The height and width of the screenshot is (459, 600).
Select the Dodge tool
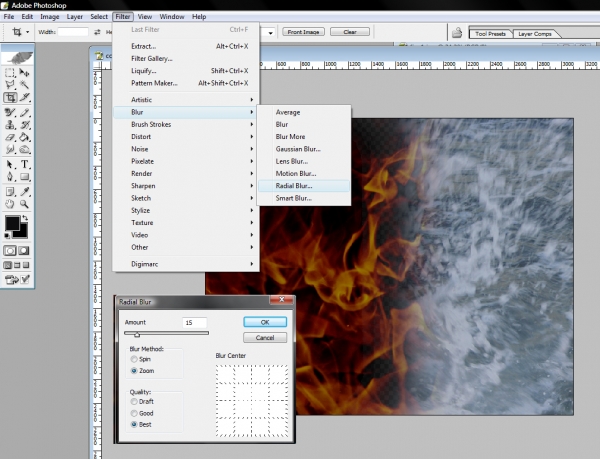[x=24, y=149]
